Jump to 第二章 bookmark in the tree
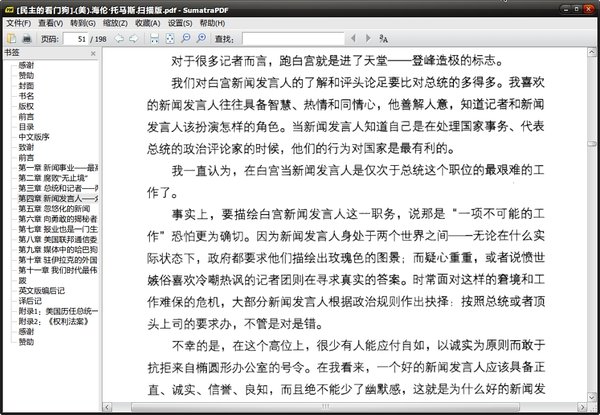Screen dimensions: 600x415 53,178
